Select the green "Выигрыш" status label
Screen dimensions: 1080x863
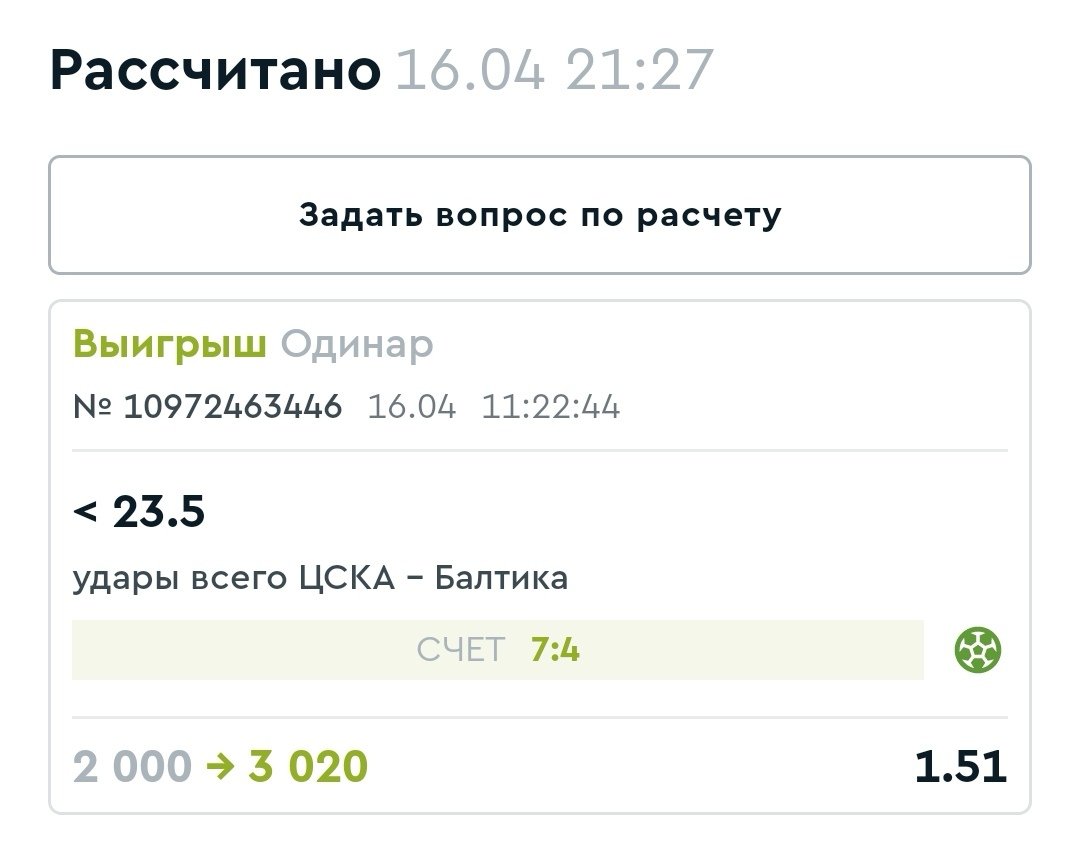coord(169,345)
